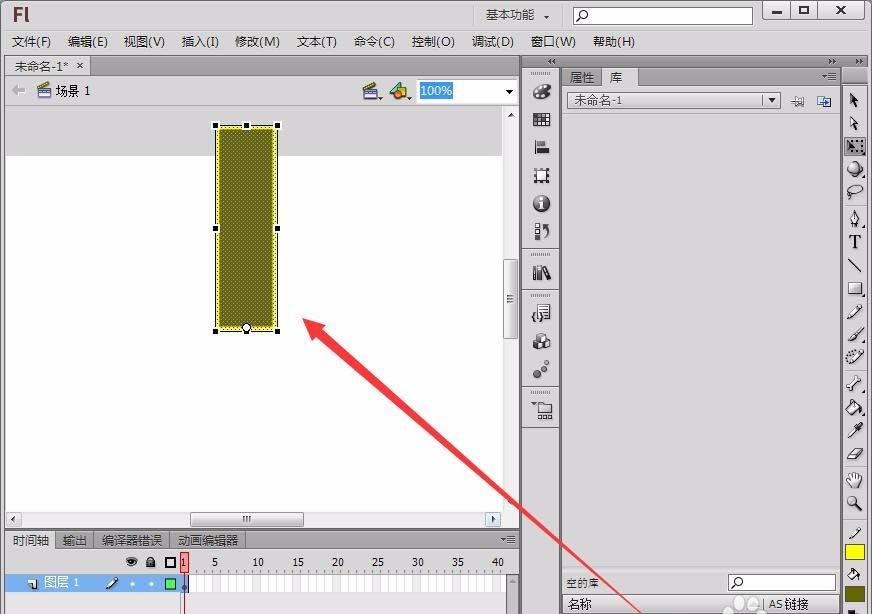This screenshot has width=872, height=614.
Task: Collapse the icon panel dock arrows
Action: point(551,61)
